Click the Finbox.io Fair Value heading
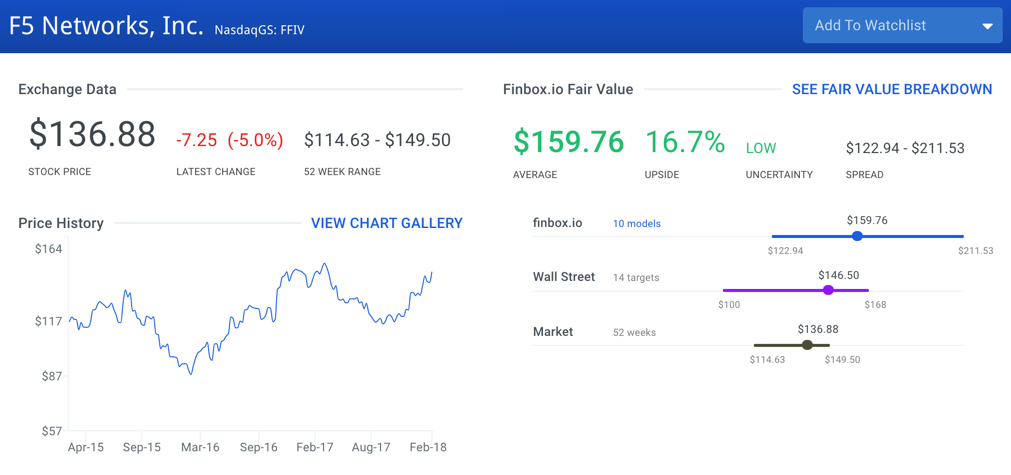Screen dimensions: 1011x475 tap(568, 90)
